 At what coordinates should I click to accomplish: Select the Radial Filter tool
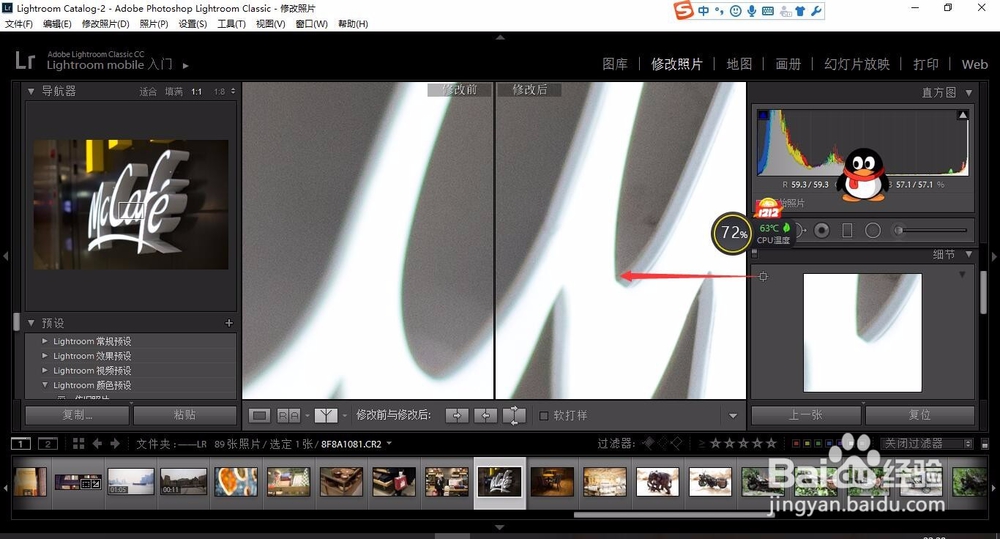[x=872, y=230]
